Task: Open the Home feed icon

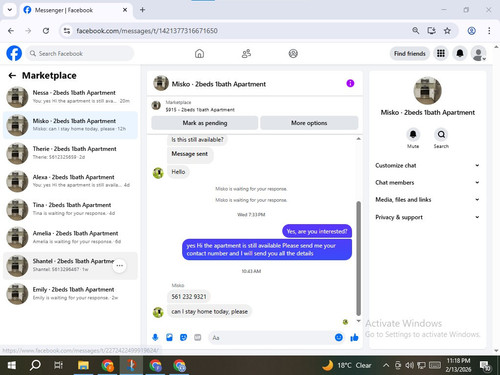Action: point(199,53)
